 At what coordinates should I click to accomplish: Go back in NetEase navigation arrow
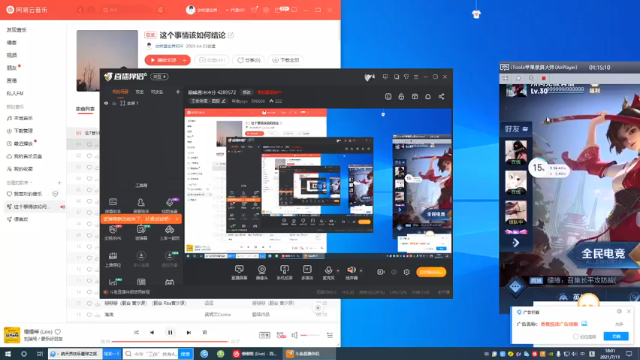click(x=80, y=10)
